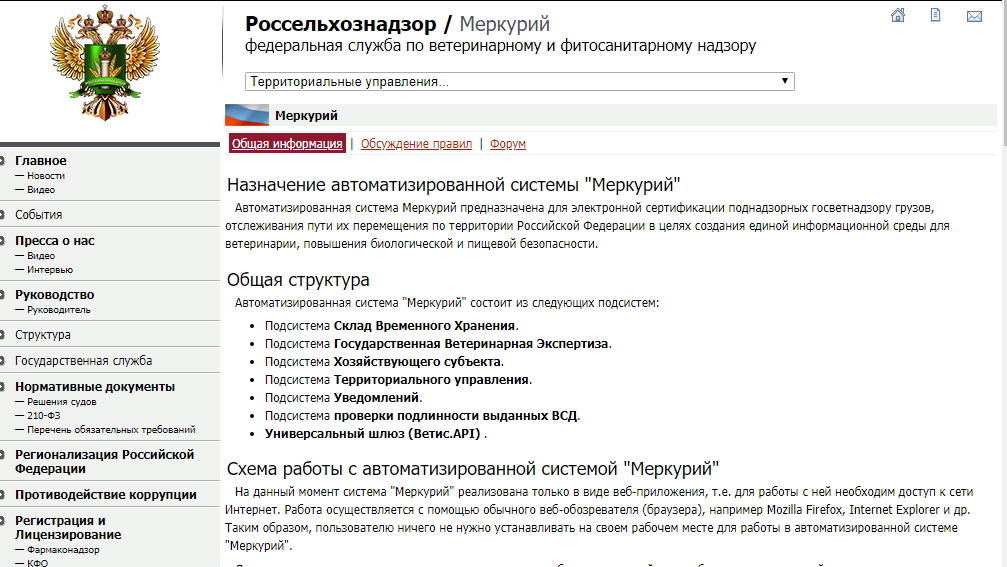The height and width of the screenshot is (567, 1007).
Task: Open Государственная служба sidebar item
Action: coord(83,361)
